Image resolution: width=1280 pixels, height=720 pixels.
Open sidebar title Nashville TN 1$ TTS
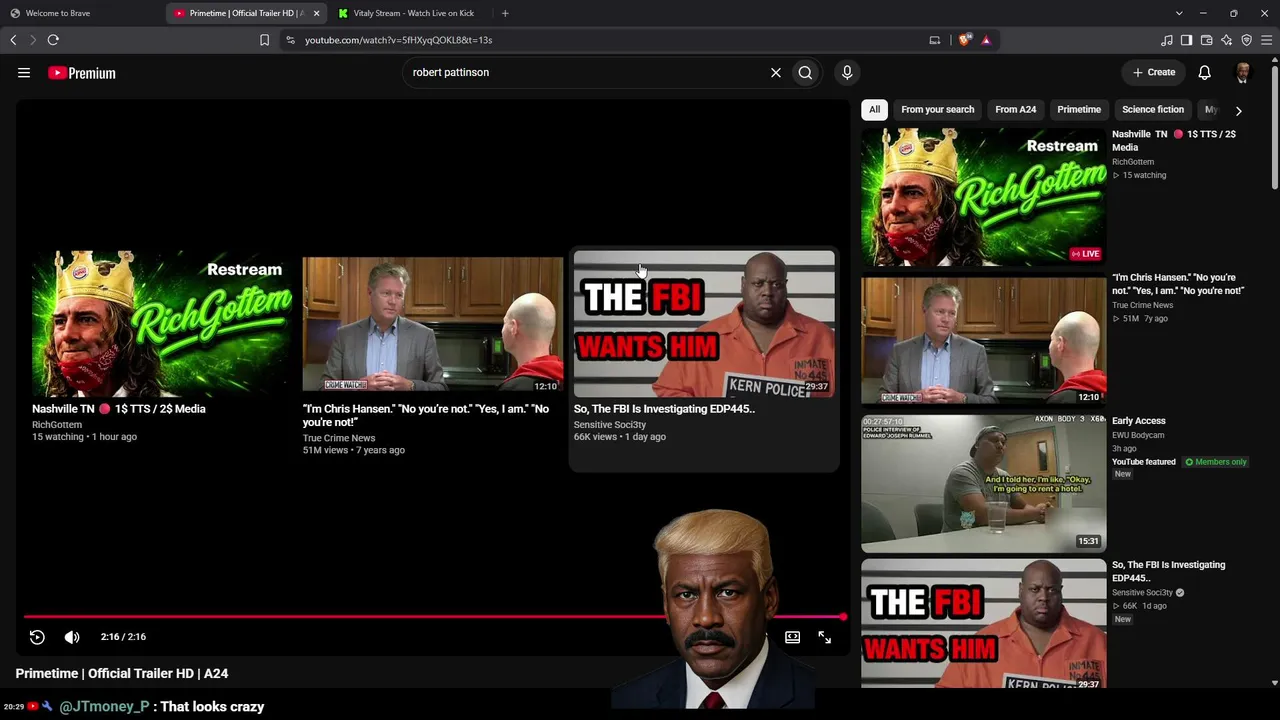pyautogui.click(x=1174, y=141)
